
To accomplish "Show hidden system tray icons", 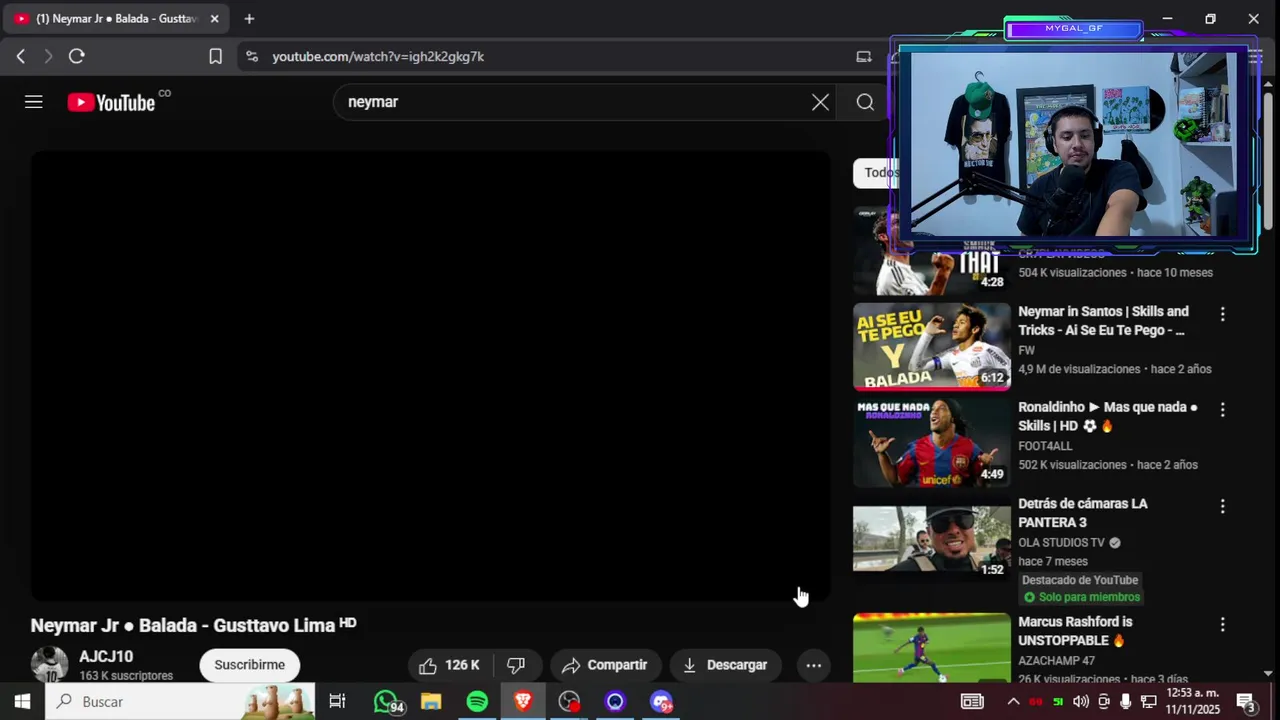I will [x=1013, y=702].
